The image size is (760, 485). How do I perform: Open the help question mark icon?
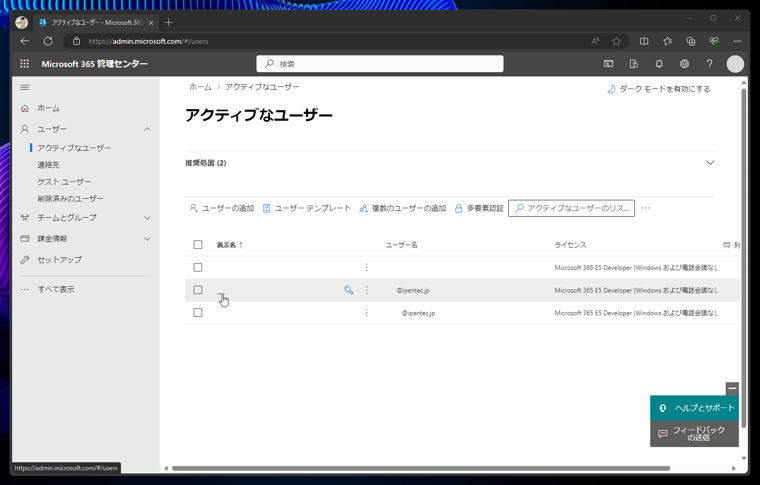[x=709, y=63]
